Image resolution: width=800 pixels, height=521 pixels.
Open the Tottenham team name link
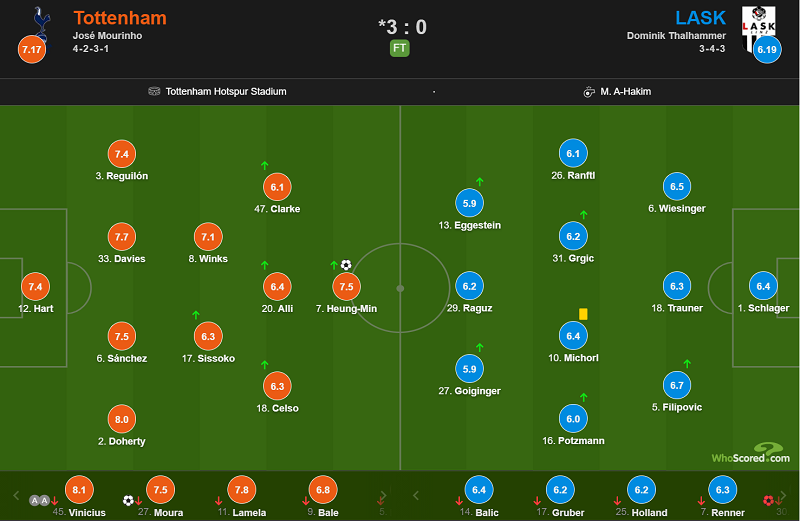(120, 18)
